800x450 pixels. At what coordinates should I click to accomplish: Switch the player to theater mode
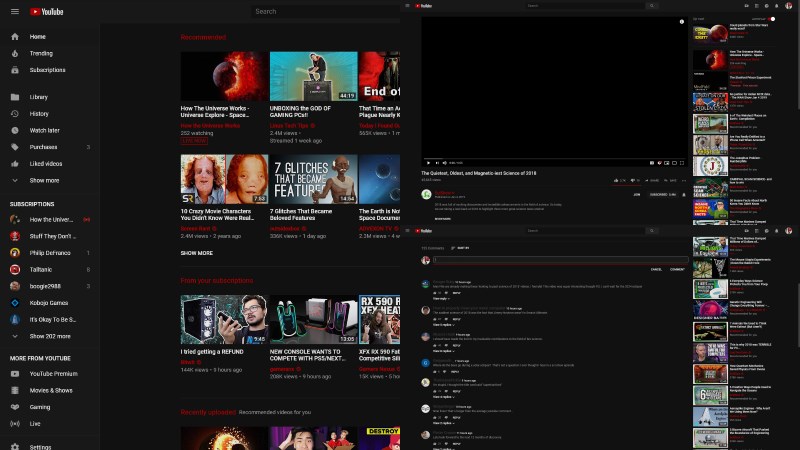point(674,163)
